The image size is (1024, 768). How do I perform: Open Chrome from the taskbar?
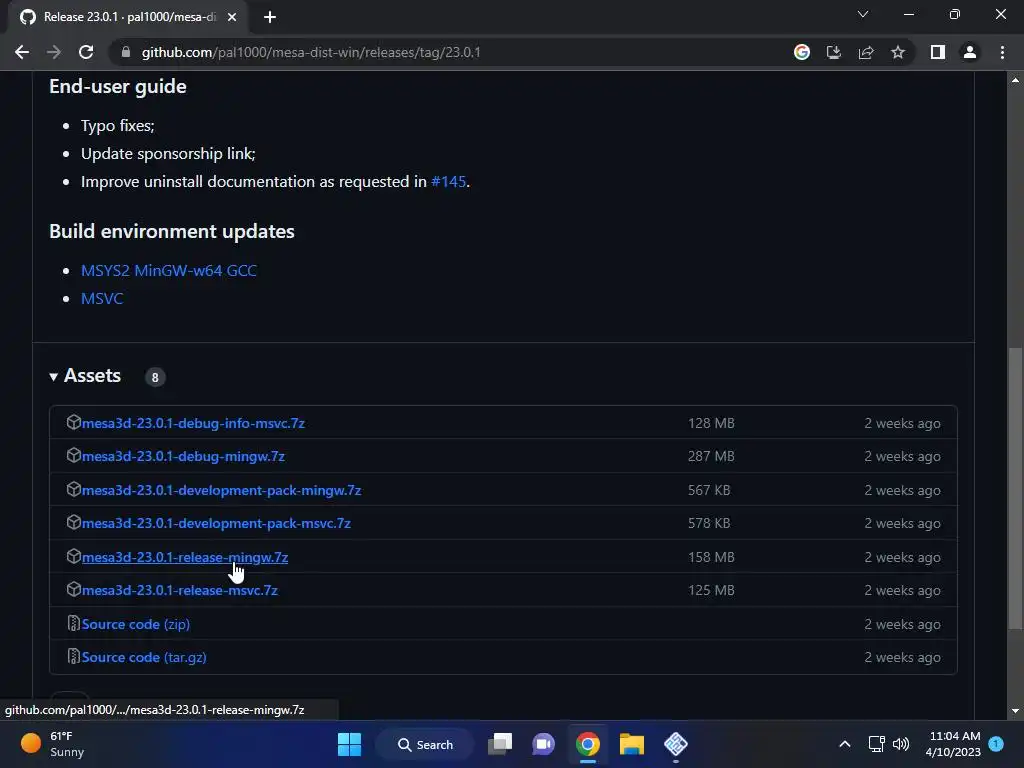coord(588,744)
